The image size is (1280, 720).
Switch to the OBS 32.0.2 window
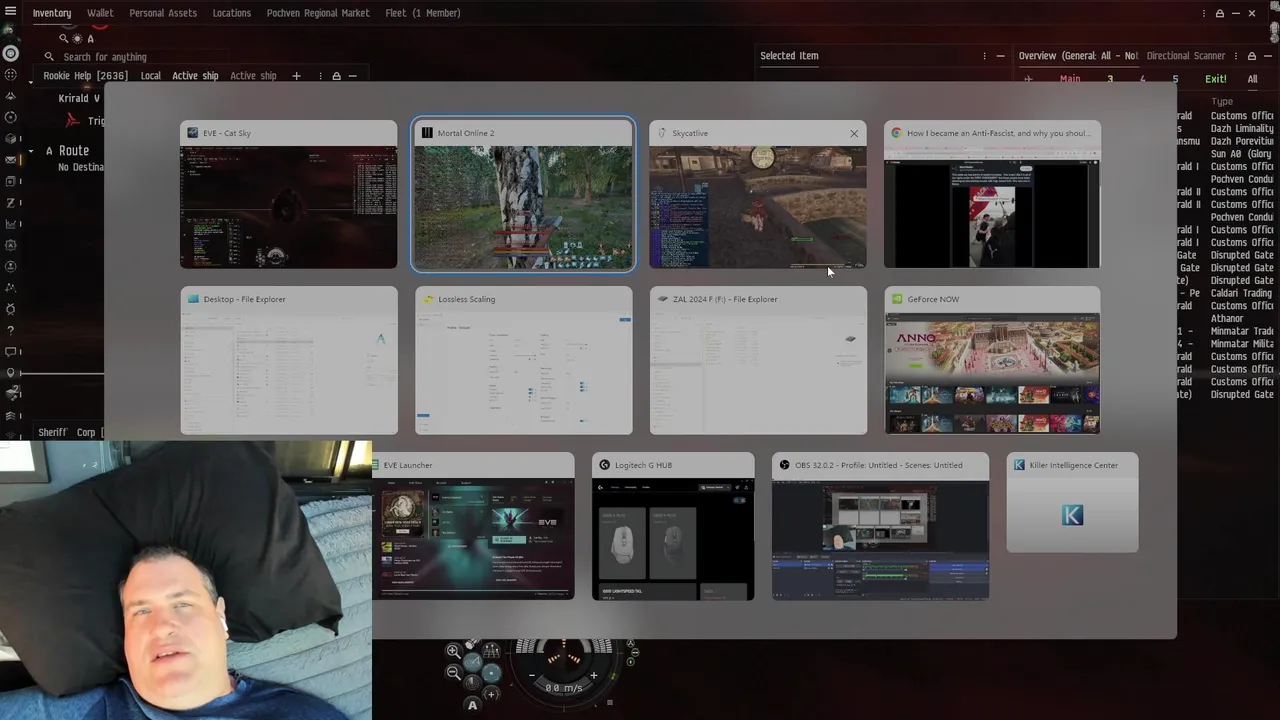pos(880,526)
